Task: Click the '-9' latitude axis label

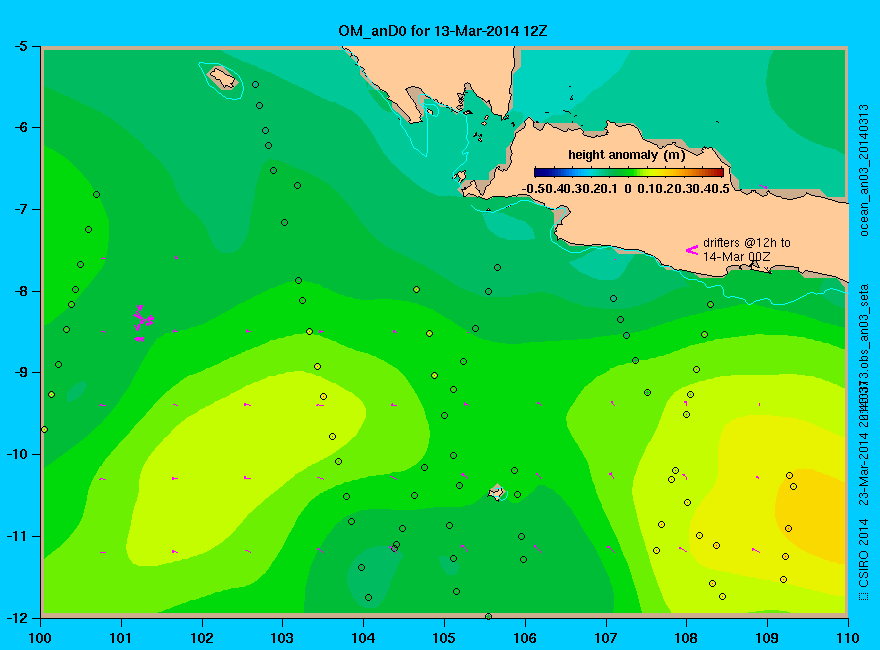Action: 20,372
